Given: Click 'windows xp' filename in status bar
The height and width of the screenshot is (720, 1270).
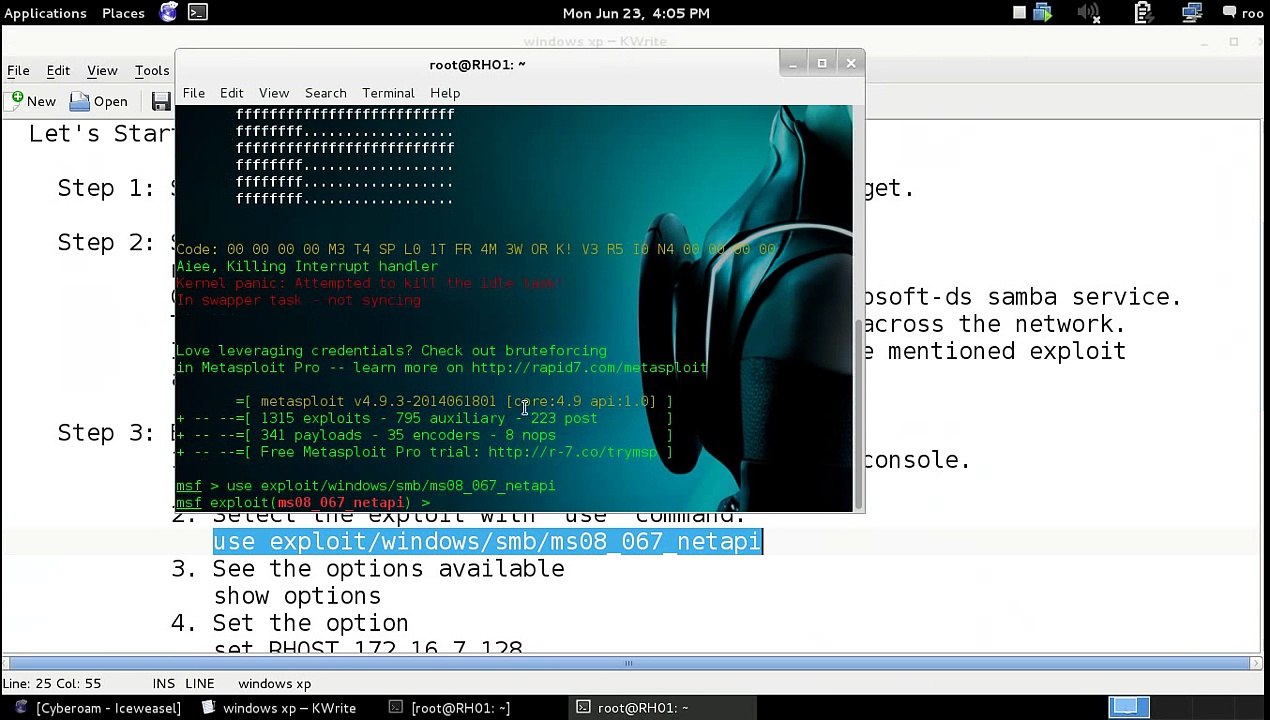Looking at the screenshot, I should (x=274, y=684).
